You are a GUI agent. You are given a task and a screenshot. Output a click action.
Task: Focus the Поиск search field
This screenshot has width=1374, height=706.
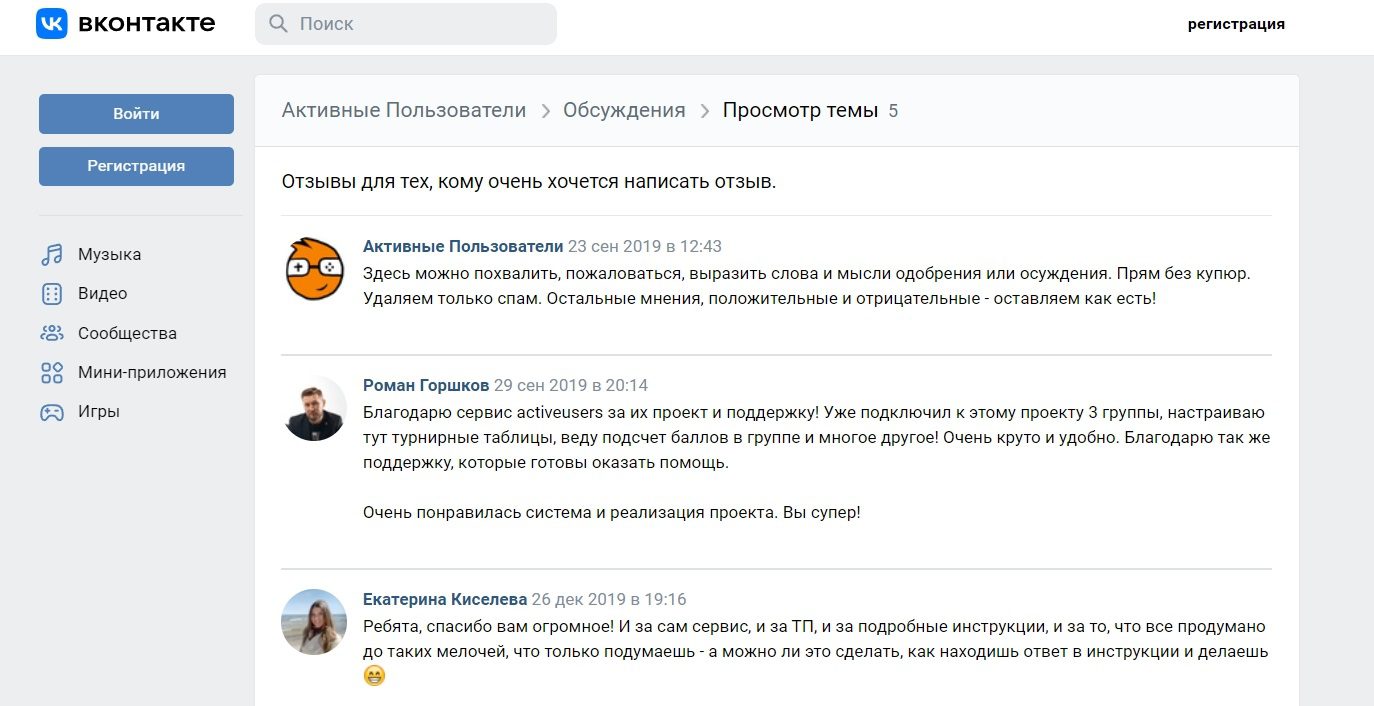coord(420,24)
